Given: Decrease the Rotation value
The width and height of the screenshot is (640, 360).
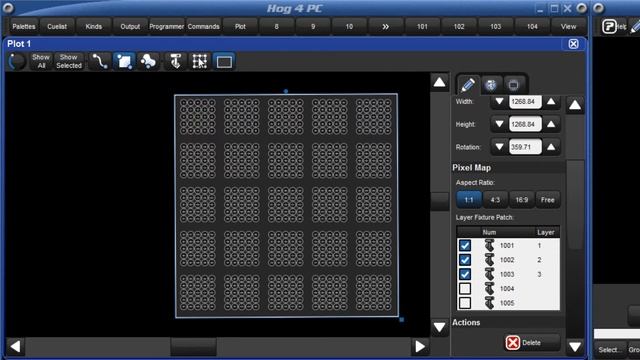Looking at the screenshot, I should 499,147.
